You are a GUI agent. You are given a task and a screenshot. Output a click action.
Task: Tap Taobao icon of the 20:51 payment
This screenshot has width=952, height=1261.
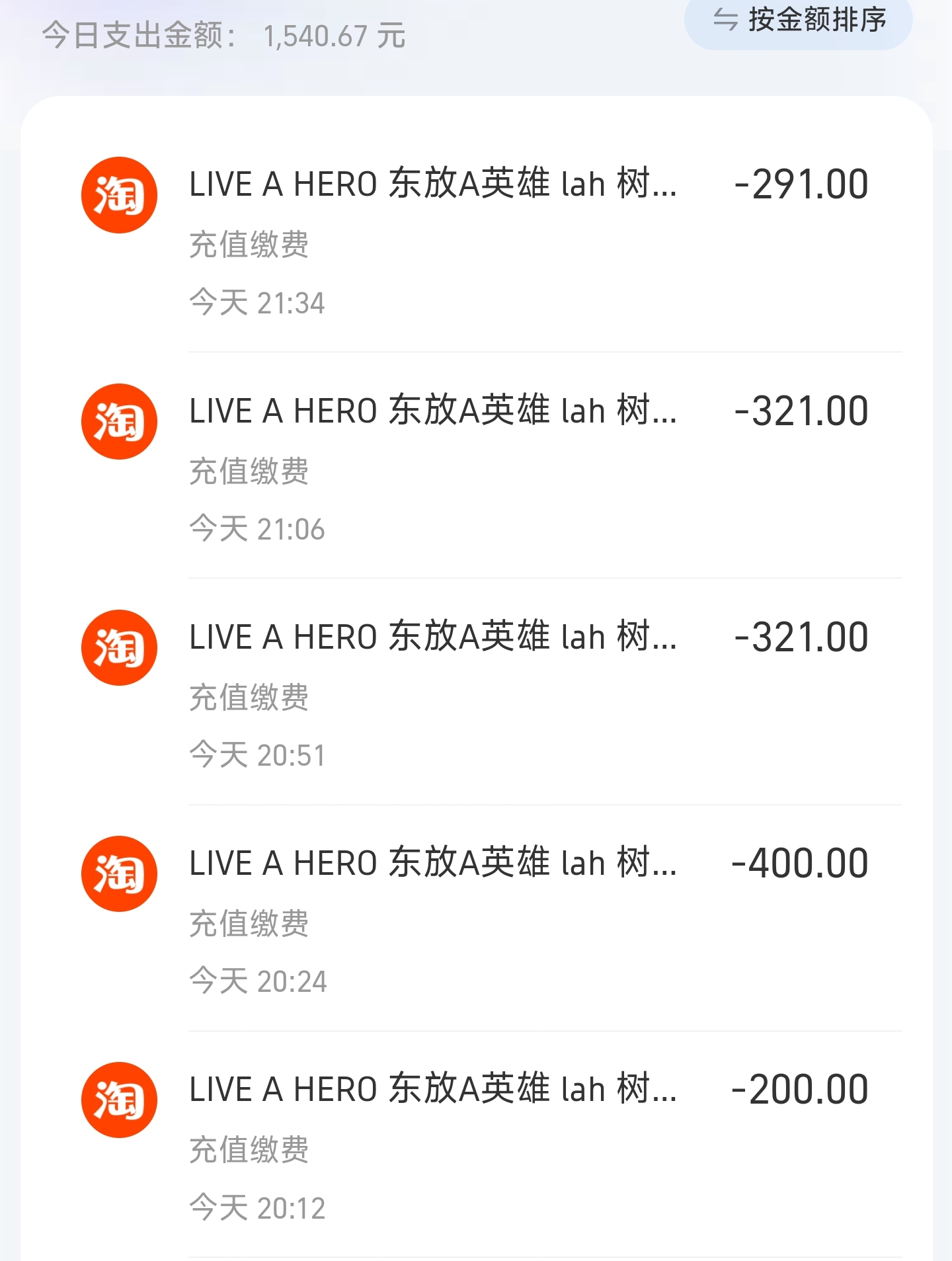click(119, 647)
